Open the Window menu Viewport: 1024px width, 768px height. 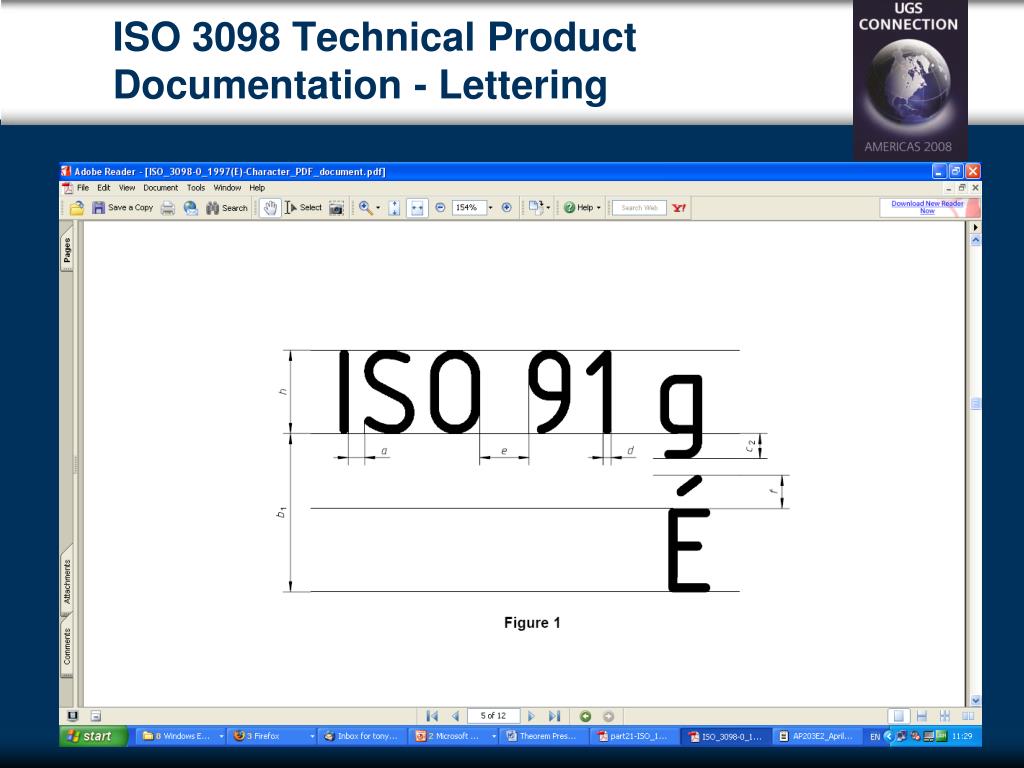(x=227, y=187)
